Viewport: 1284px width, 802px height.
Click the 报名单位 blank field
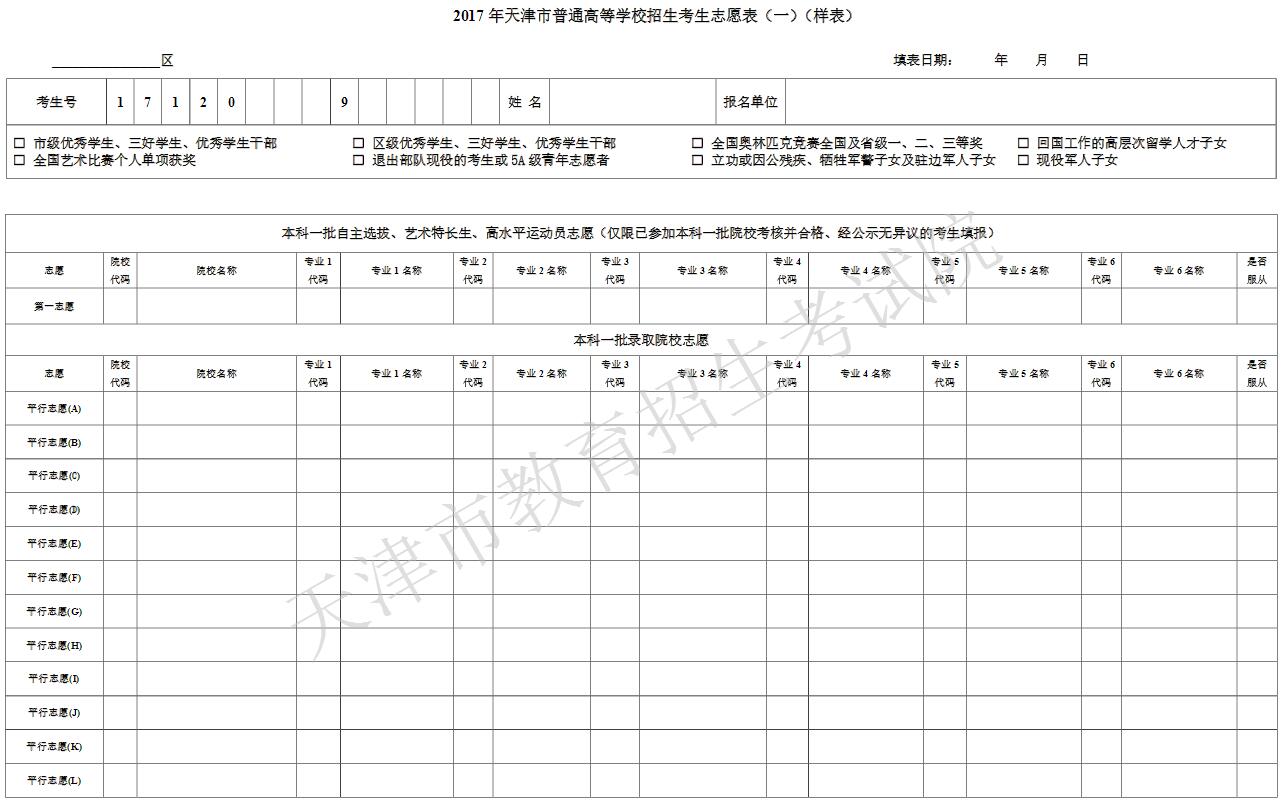[x=1030, y=102]
